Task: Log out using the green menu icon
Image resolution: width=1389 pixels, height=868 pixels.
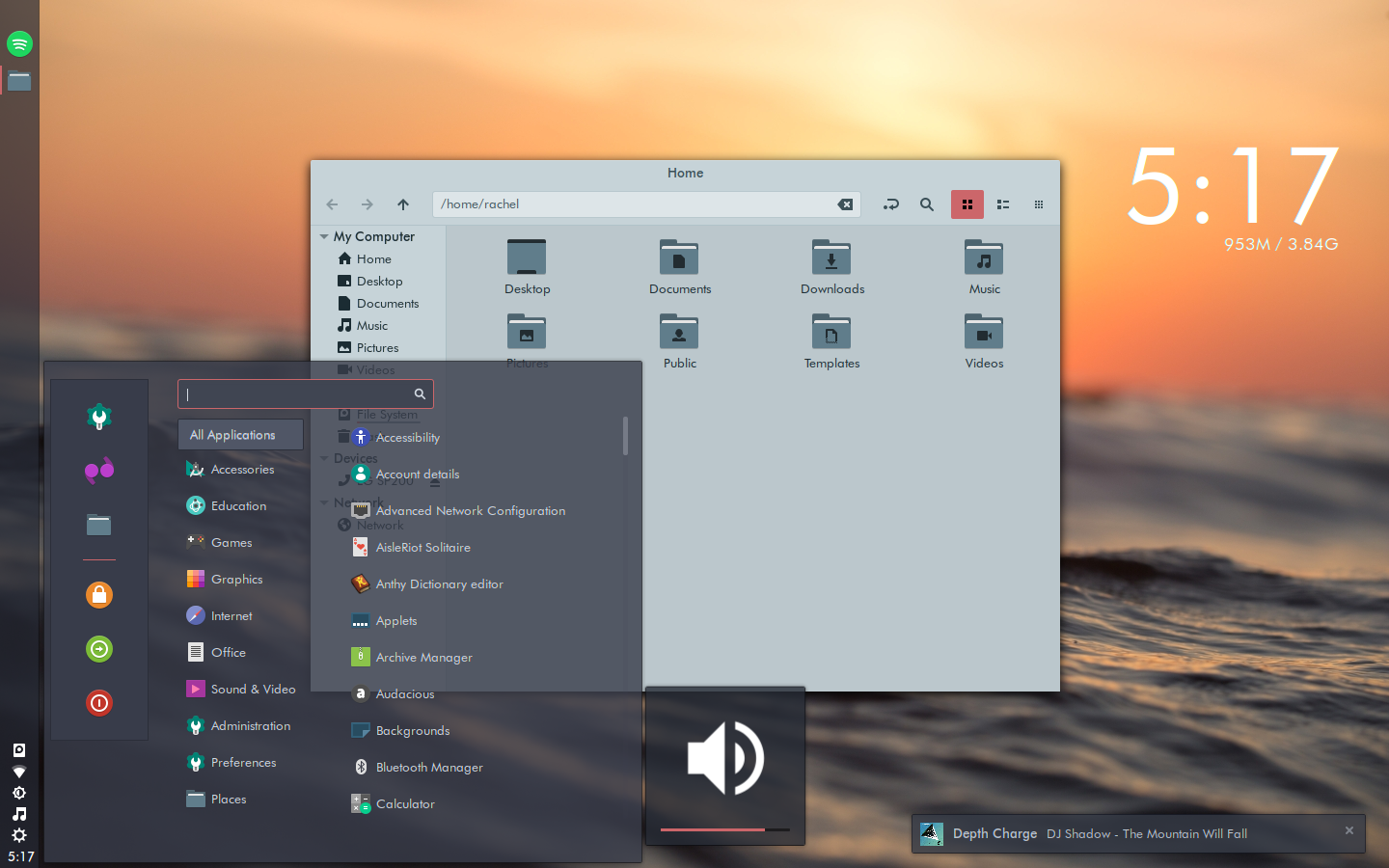Action: coord(99,649)
